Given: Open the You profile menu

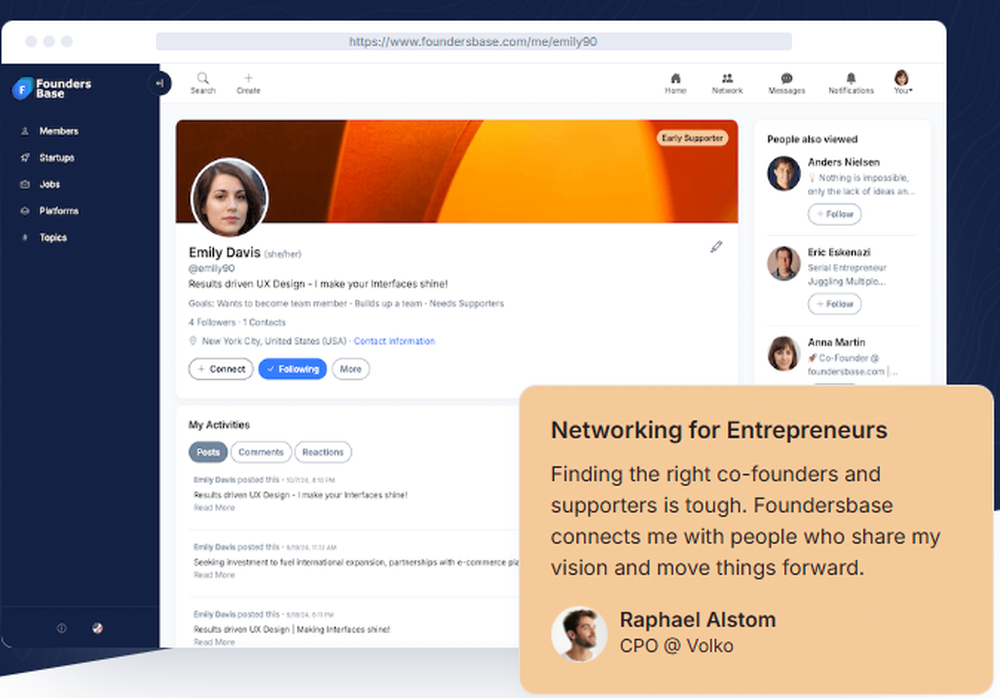Looking at the screenshot, I should 902,82.
